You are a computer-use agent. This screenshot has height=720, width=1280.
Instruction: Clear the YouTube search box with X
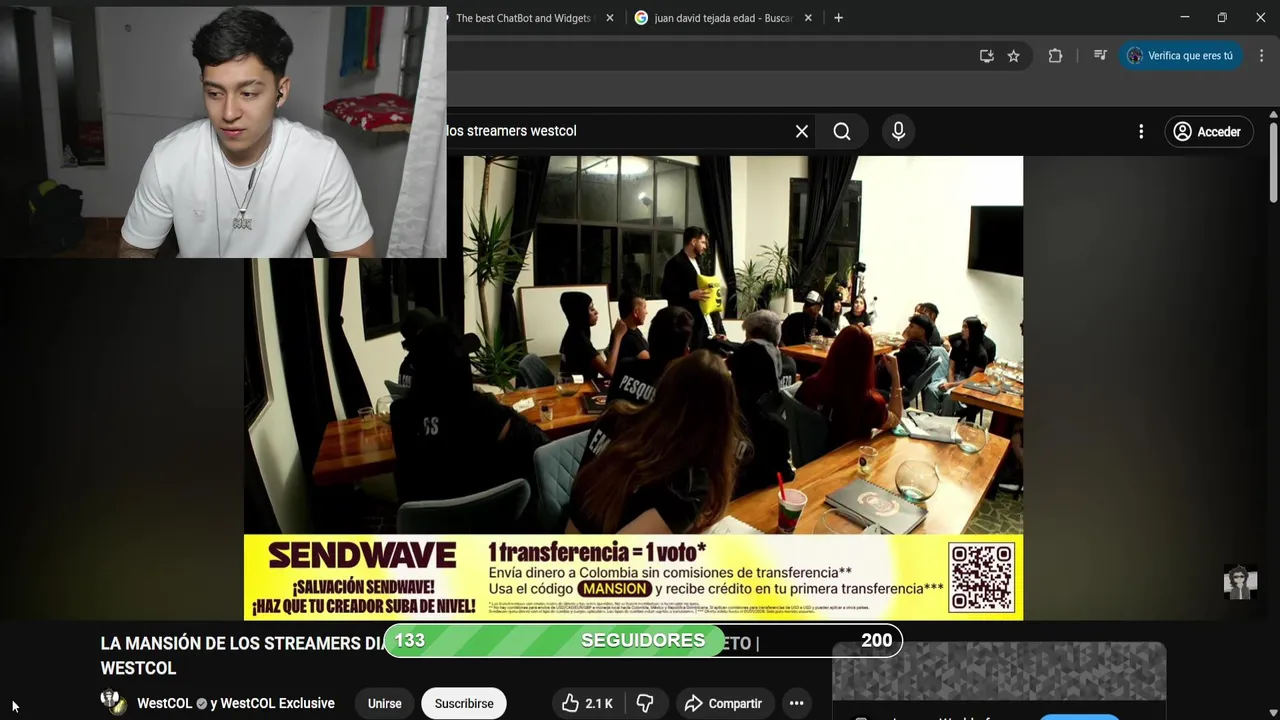[801, 131]
